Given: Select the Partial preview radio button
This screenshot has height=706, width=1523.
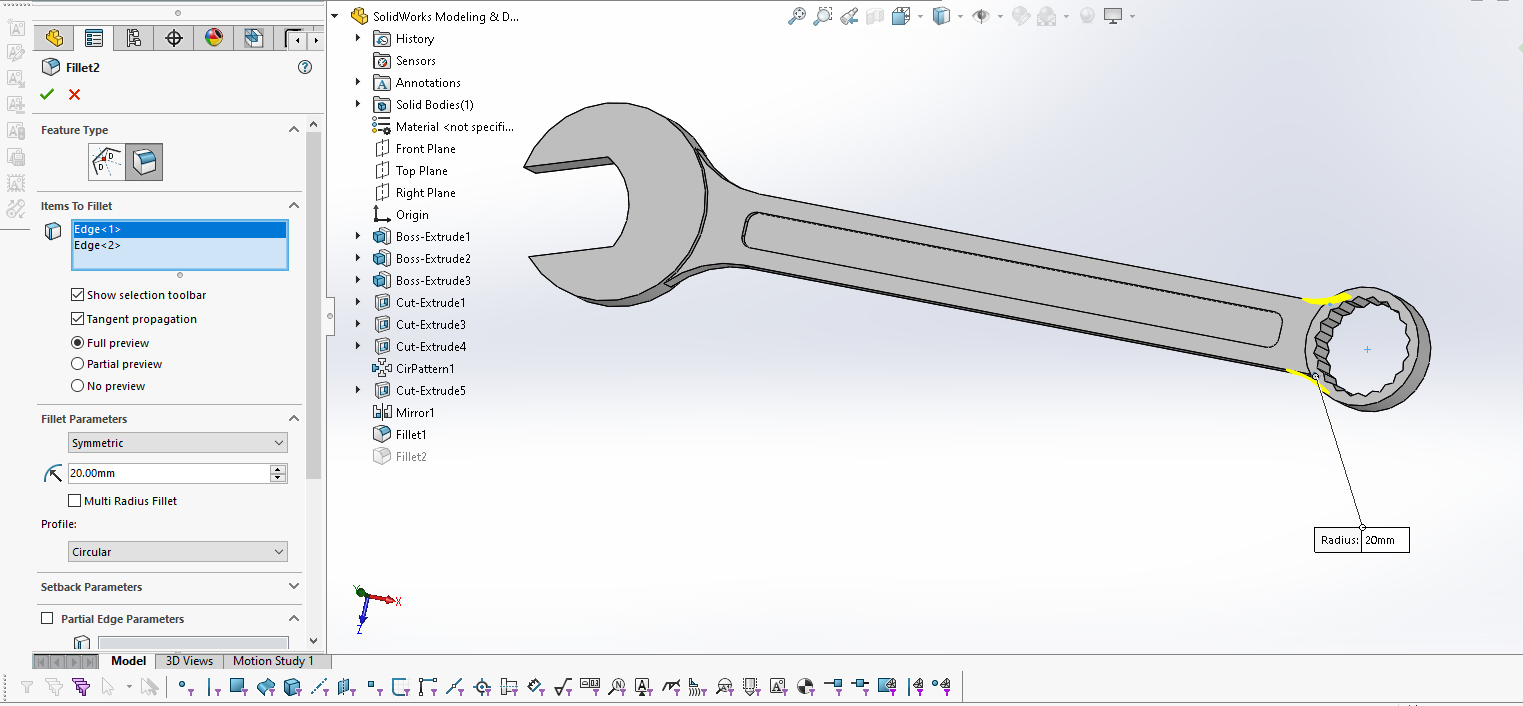Looking at the screenshot, I should 78,364.
